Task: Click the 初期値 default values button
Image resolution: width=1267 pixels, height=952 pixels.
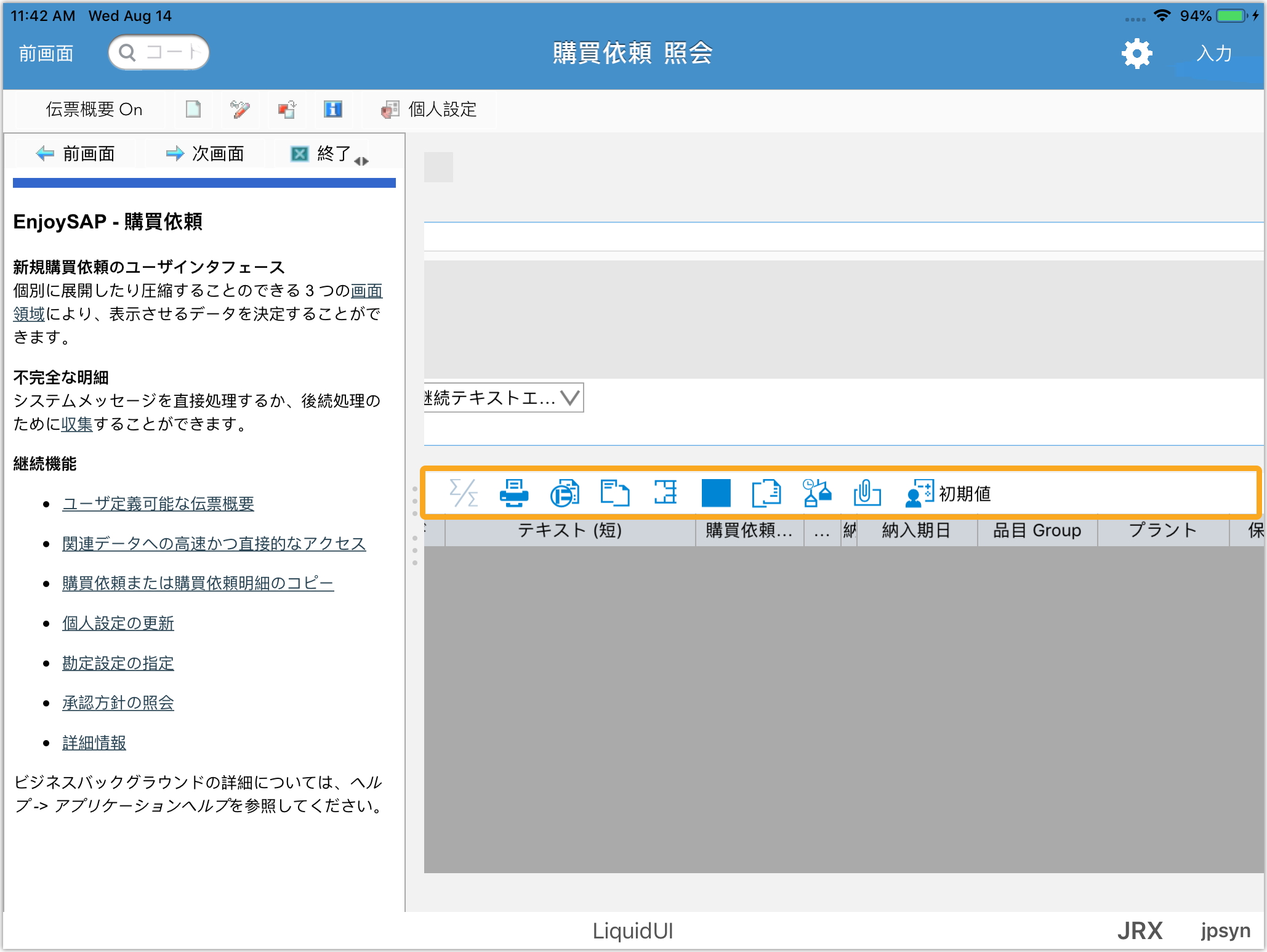Action: coord(949,493)
